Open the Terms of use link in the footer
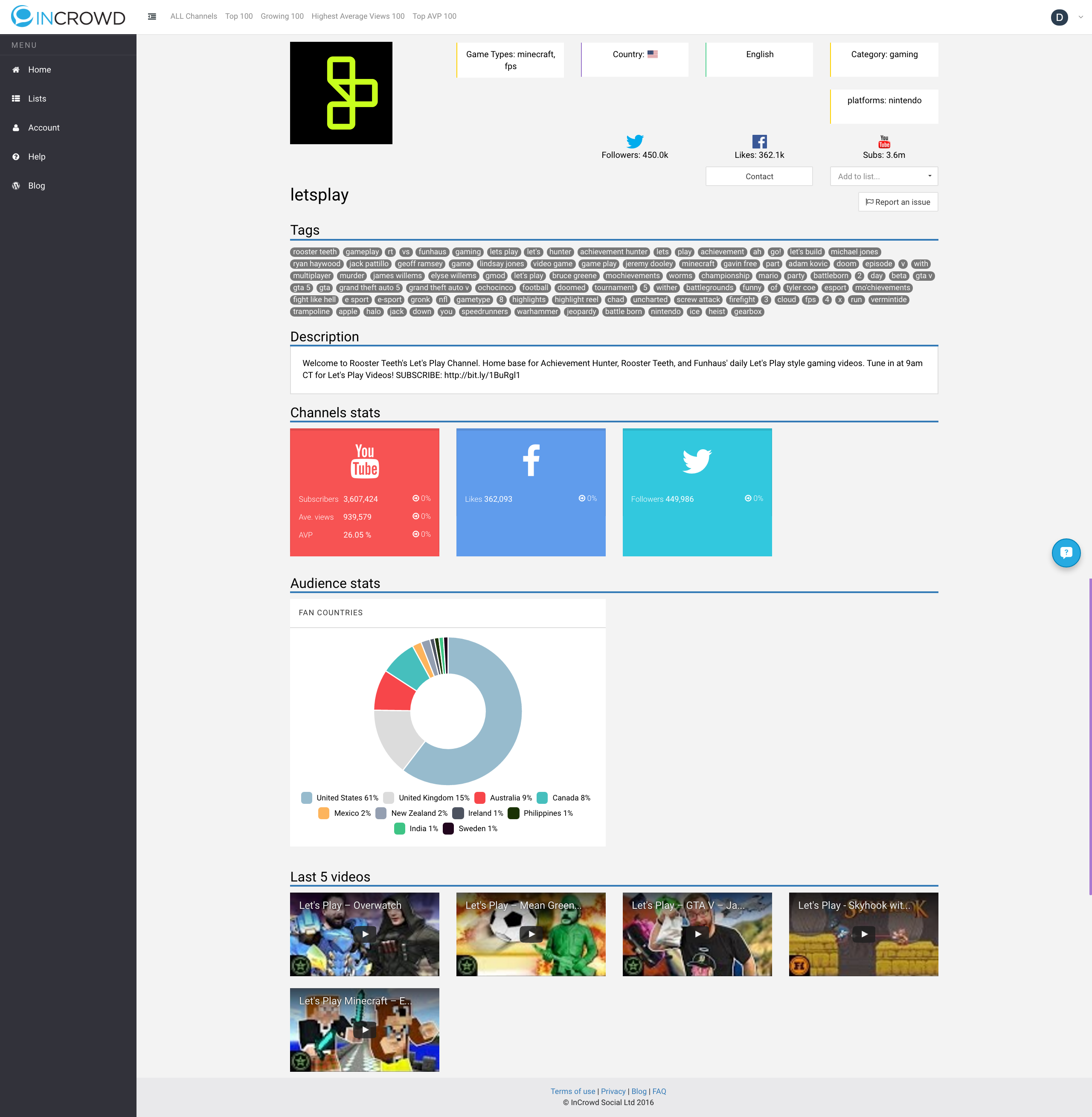 pyautogui.click(x=572, y=1091)
